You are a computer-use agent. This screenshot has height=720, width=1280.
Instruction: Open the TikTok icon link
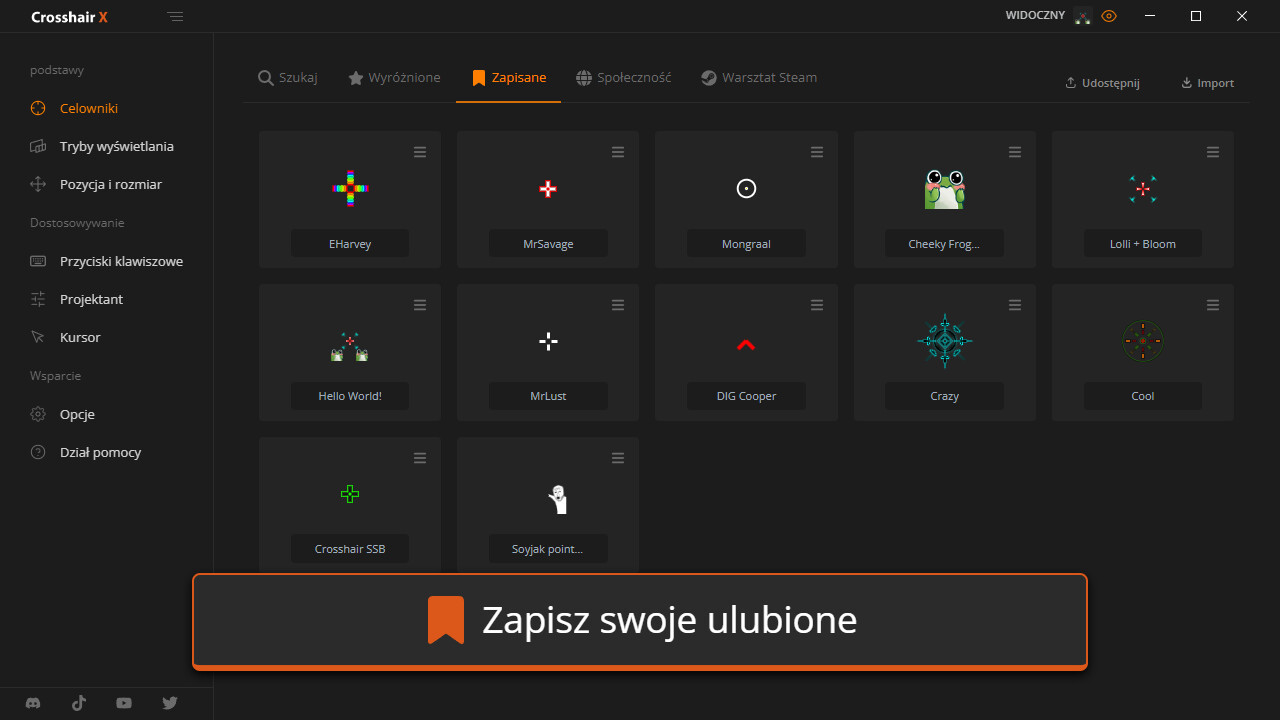(79, 703)
